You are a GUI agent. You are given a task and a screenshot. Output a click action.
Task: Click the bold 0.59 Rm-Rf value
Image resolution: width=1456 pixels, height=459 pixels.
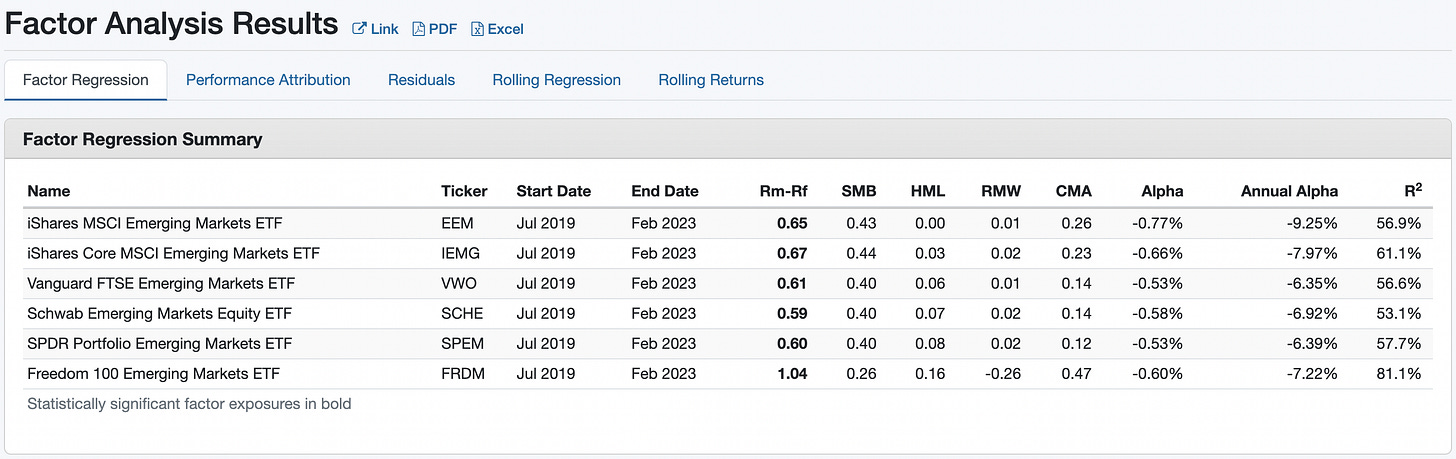(x=792, y=313)
